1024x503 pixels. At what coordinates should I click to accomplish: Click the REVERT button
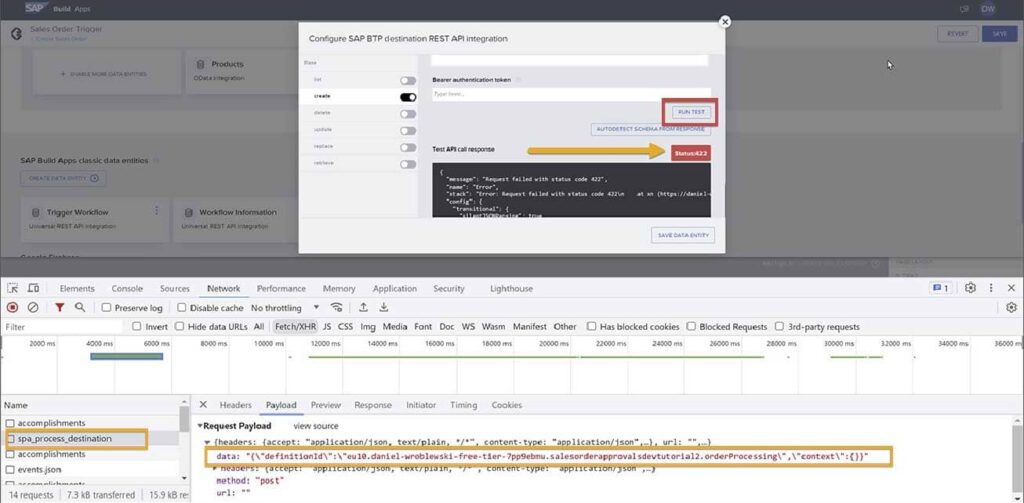[x=957, y=34]
